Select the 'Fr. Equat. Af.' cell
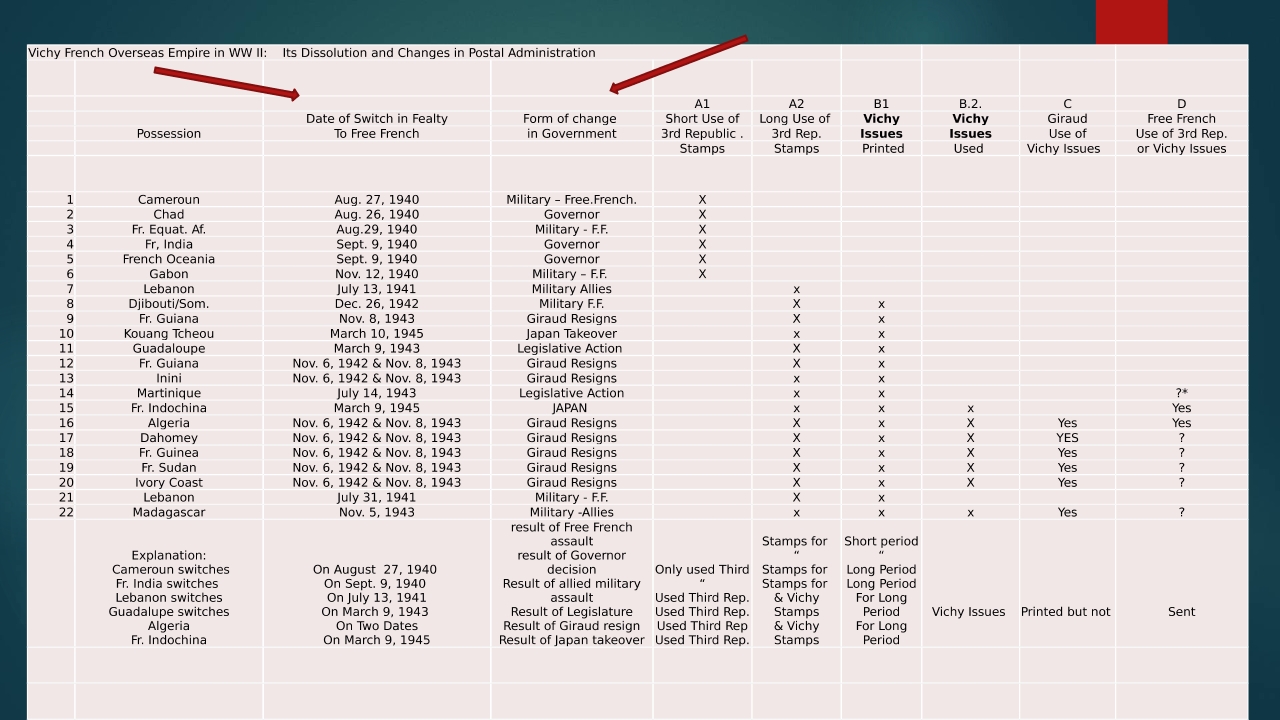 pos(169,230)
